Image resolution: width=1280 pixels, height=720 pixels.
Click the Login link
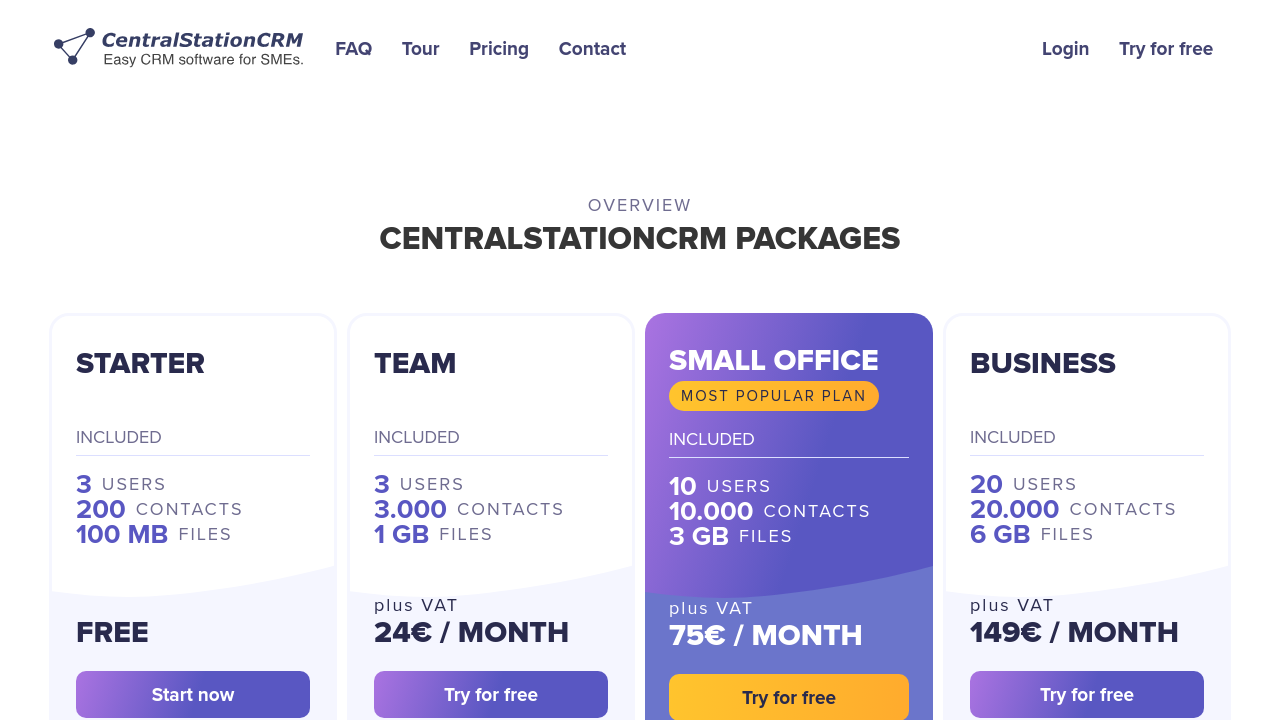(x=1065, y=49)
